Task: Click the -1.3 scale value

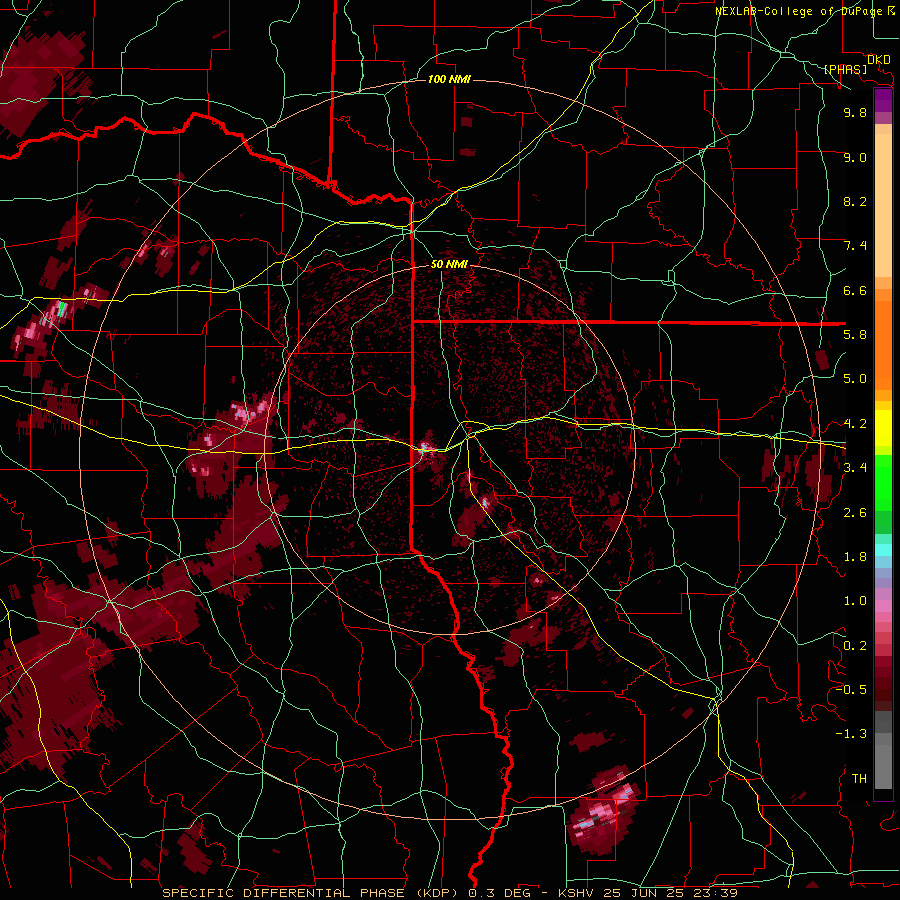Action: pos(851,734)
